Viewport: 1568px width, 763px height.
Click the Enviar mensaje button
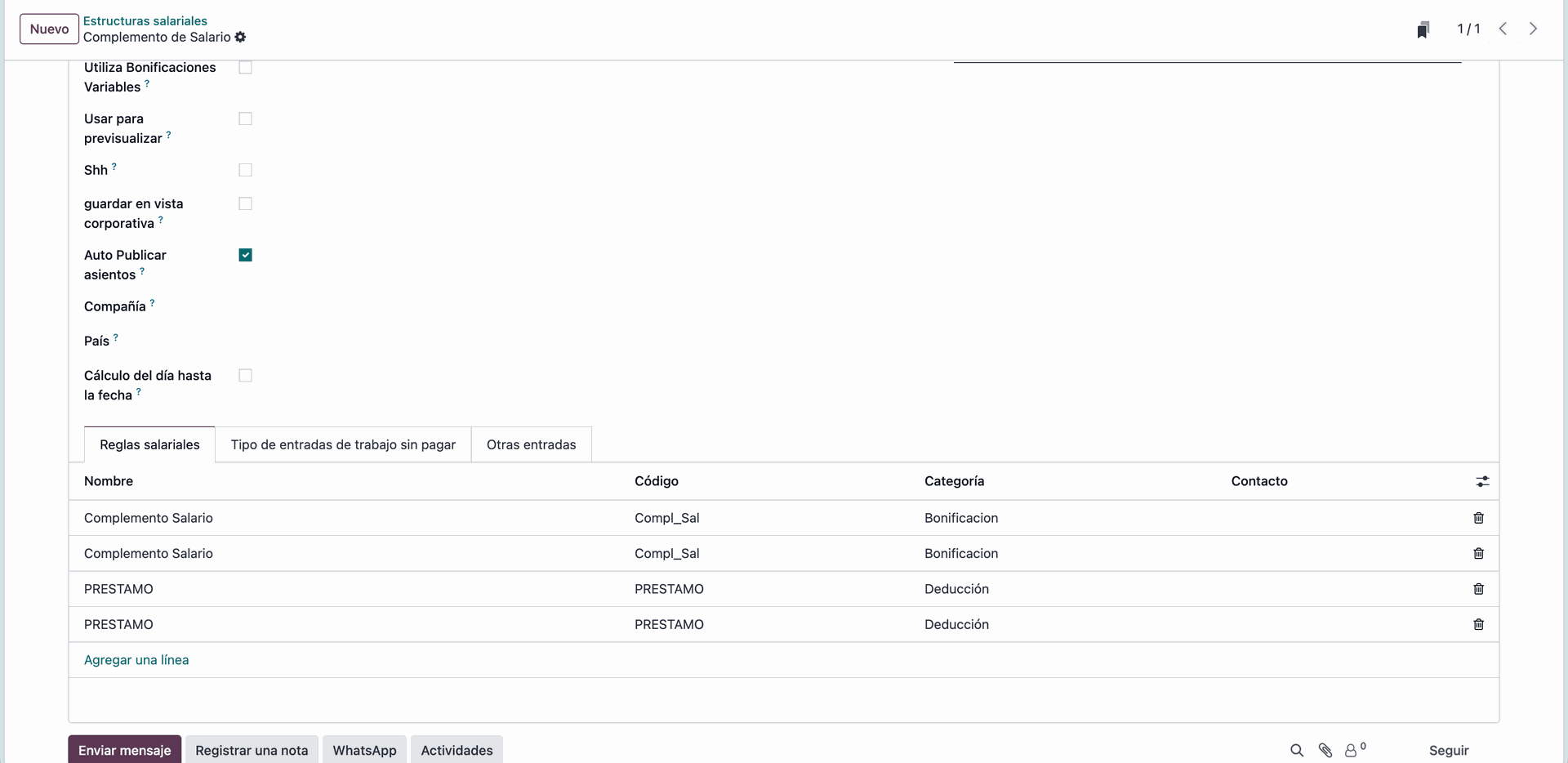(x=125, y=750)
